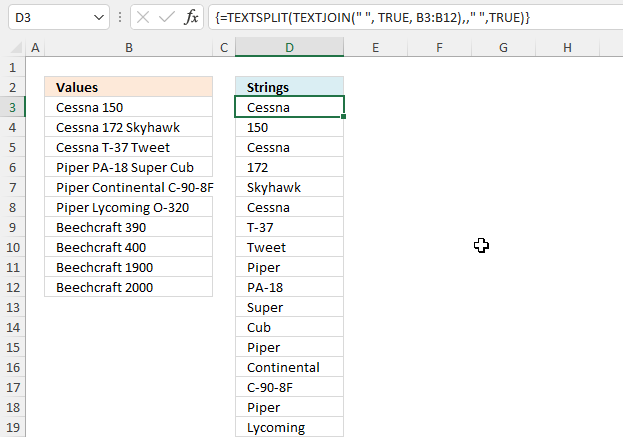The width and height of the screenshot is (623, 437).
Task: Select row 19 header
Action: (x=13, y=427)
